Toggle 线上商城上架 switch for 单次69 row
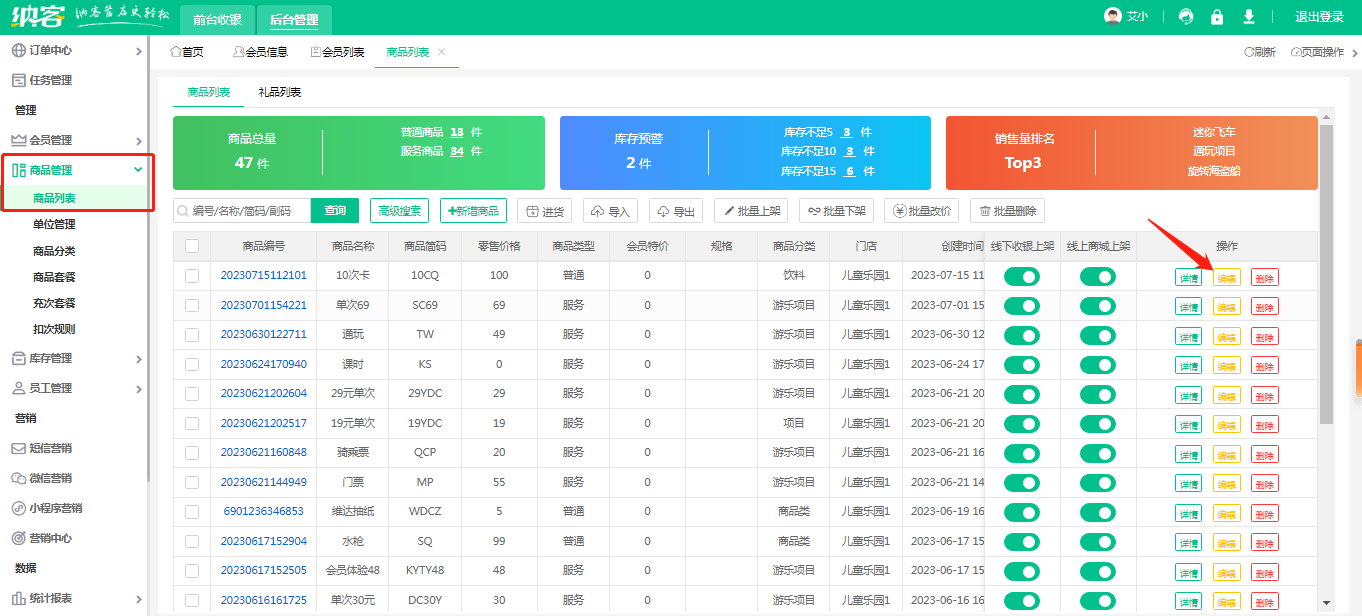The width and height of the screenshot is (1362, 616). pyautogui.click(x=1097, y=305)
